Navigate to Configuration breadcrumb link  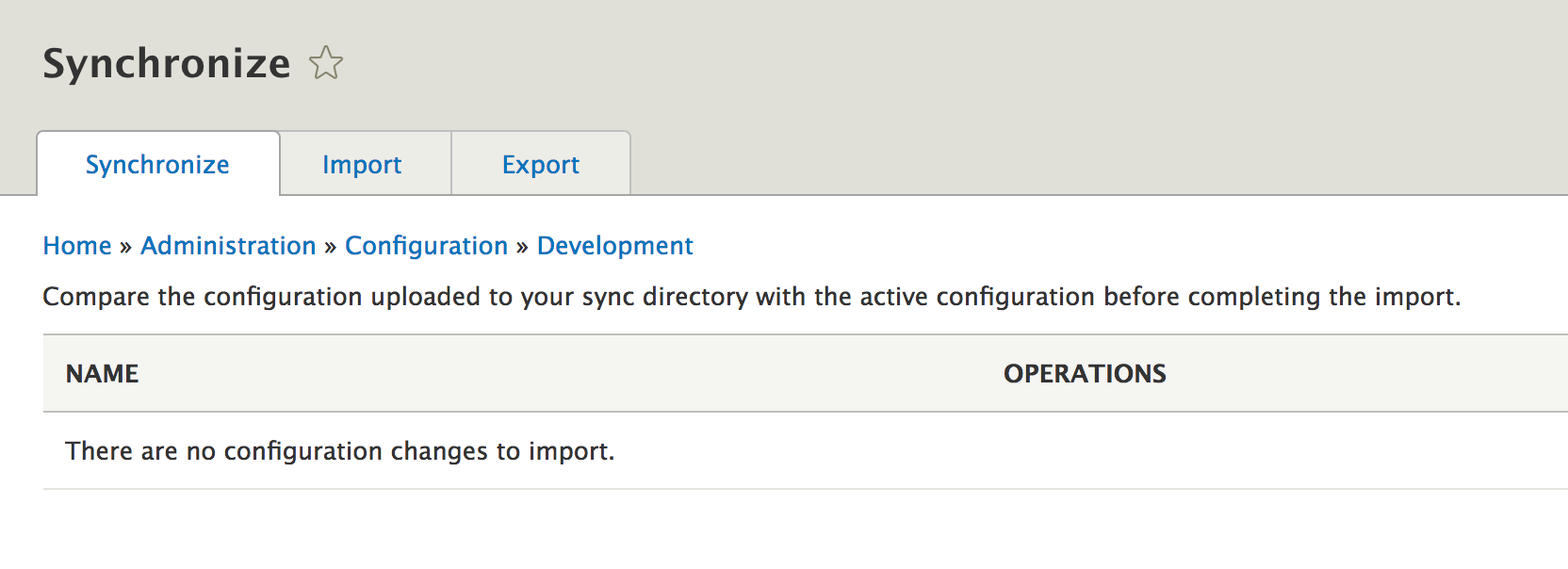426,246
